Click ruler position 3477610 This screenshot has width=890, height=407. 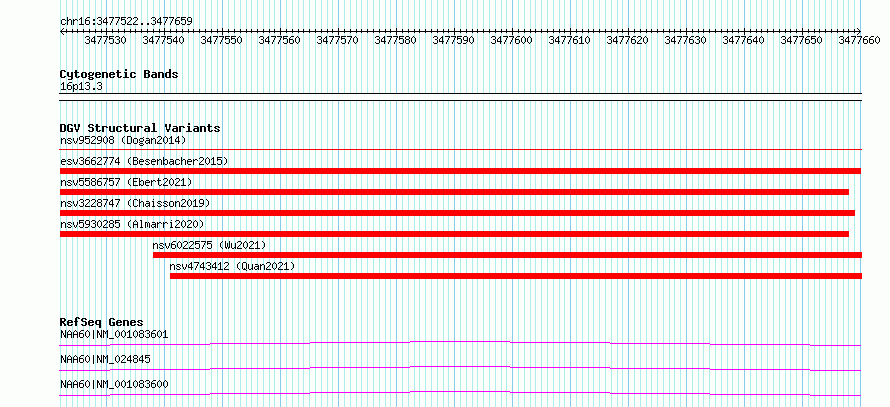click(569, 40)
